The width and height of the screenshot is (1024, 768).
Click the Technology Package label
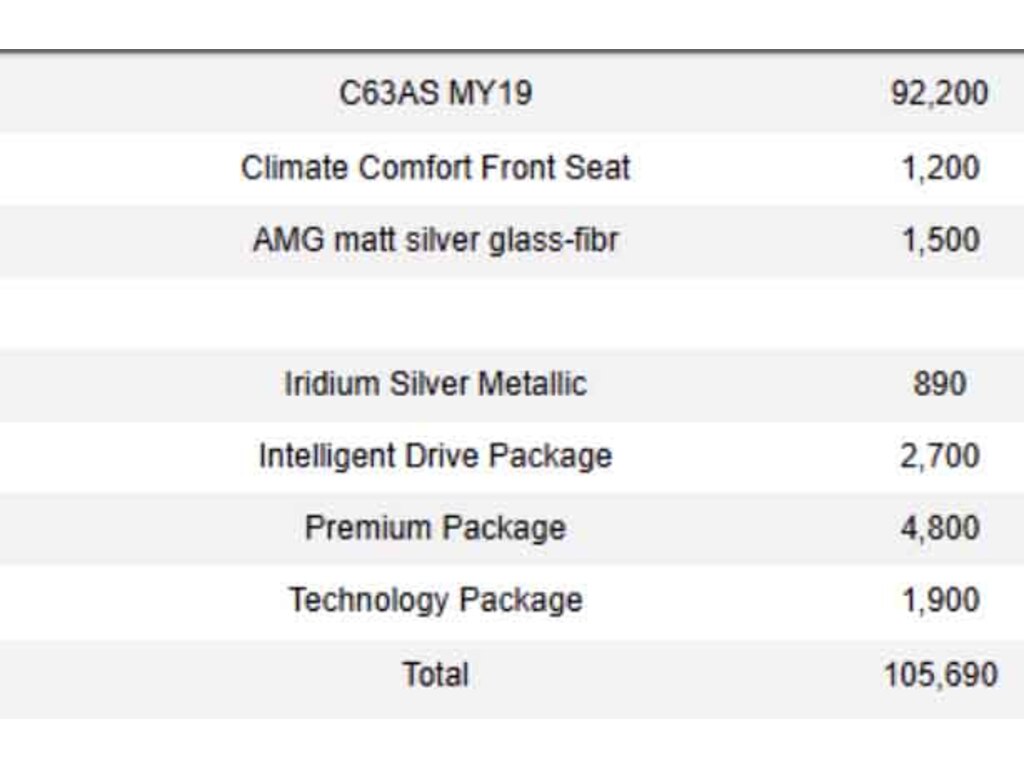435,600
